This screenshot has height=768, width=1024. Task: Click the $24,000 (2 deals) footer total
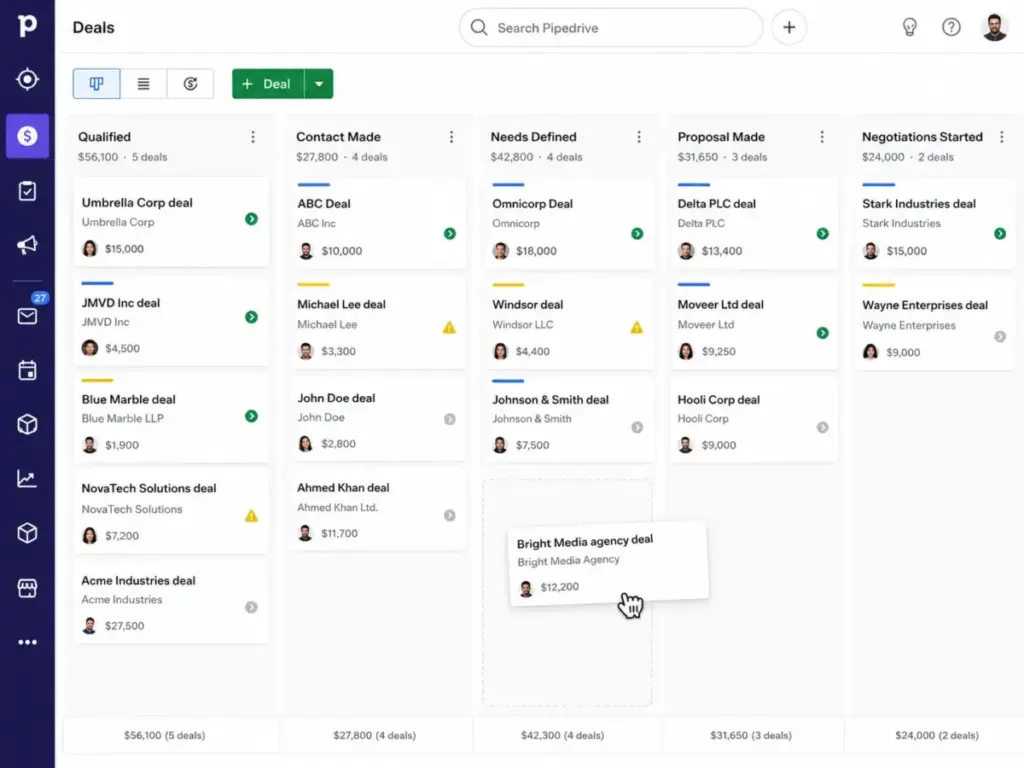936,735
